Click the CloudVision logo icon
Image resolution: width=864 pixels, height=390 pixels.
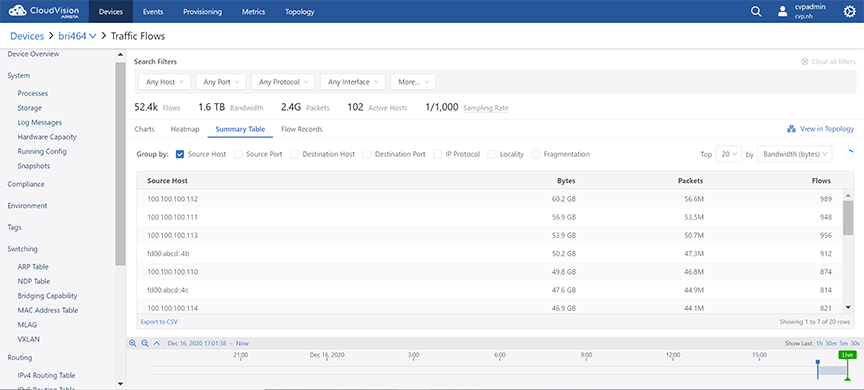tap(18, 11)
